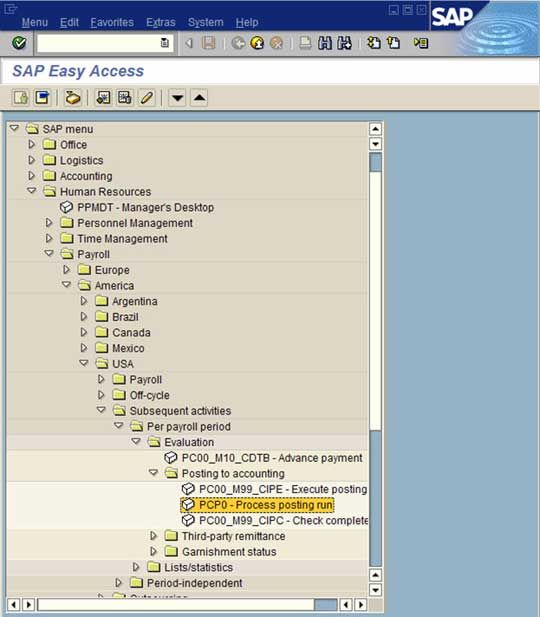Click the Add to Favorites icon
This screenshot has height=617, width=540.
pyautogui.click(x=104, y=98)
